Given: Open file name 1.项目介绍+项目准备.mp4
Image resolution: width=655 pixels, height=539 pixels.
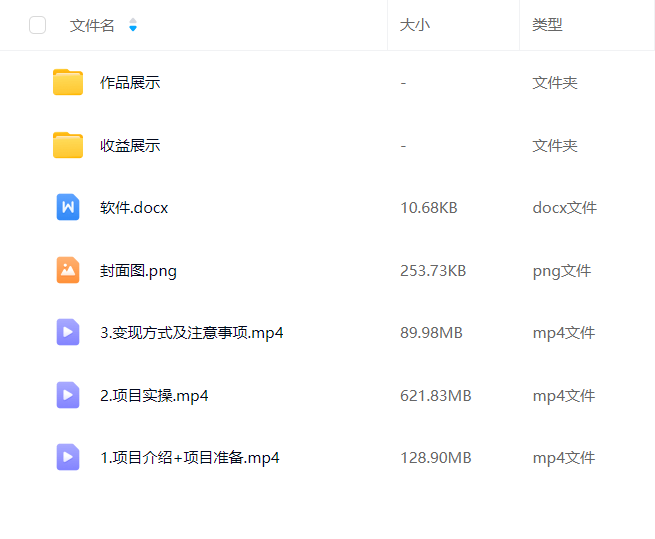Looking at the screenshot, I should tap(190, 458).
